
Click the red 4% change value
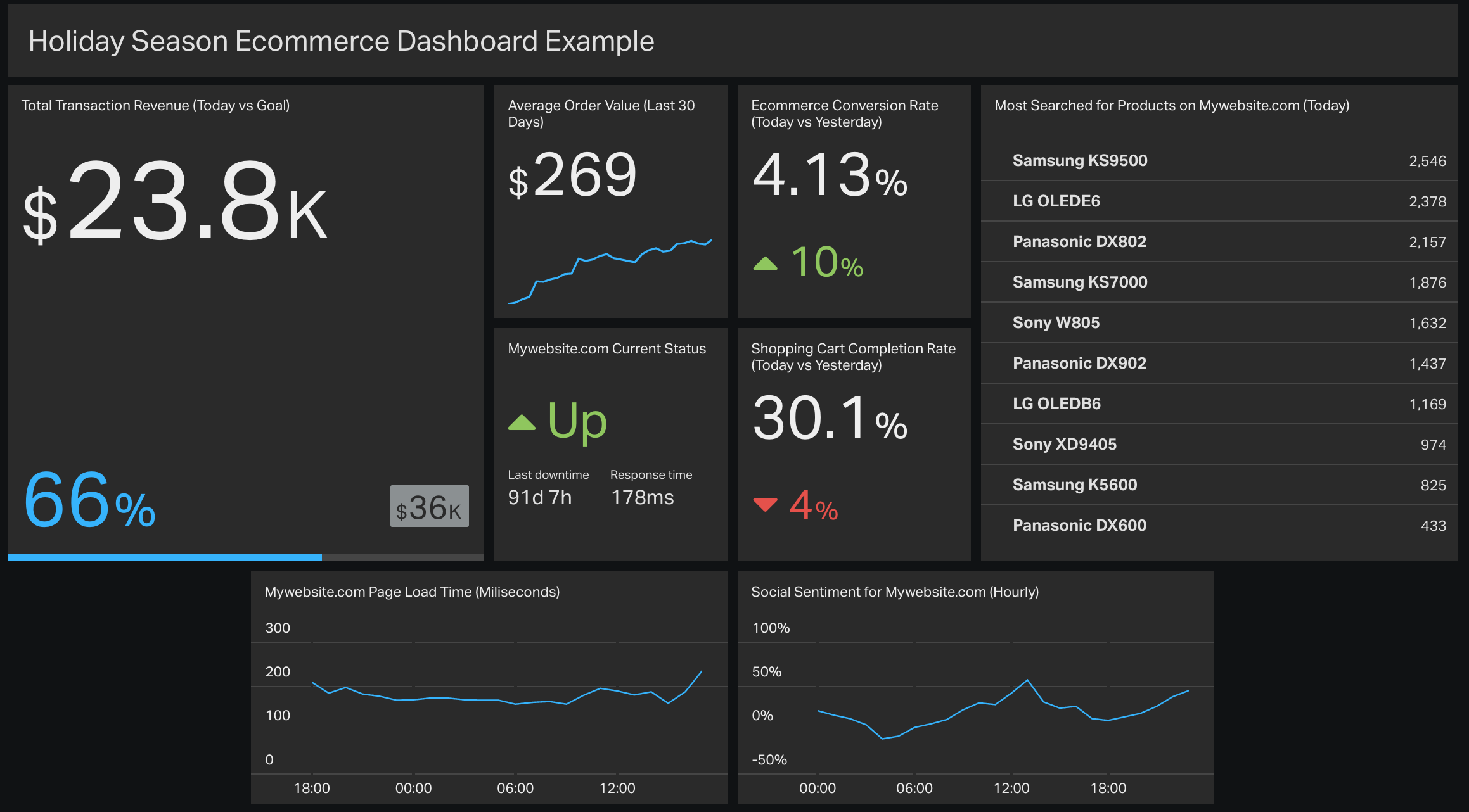(814, 505)
